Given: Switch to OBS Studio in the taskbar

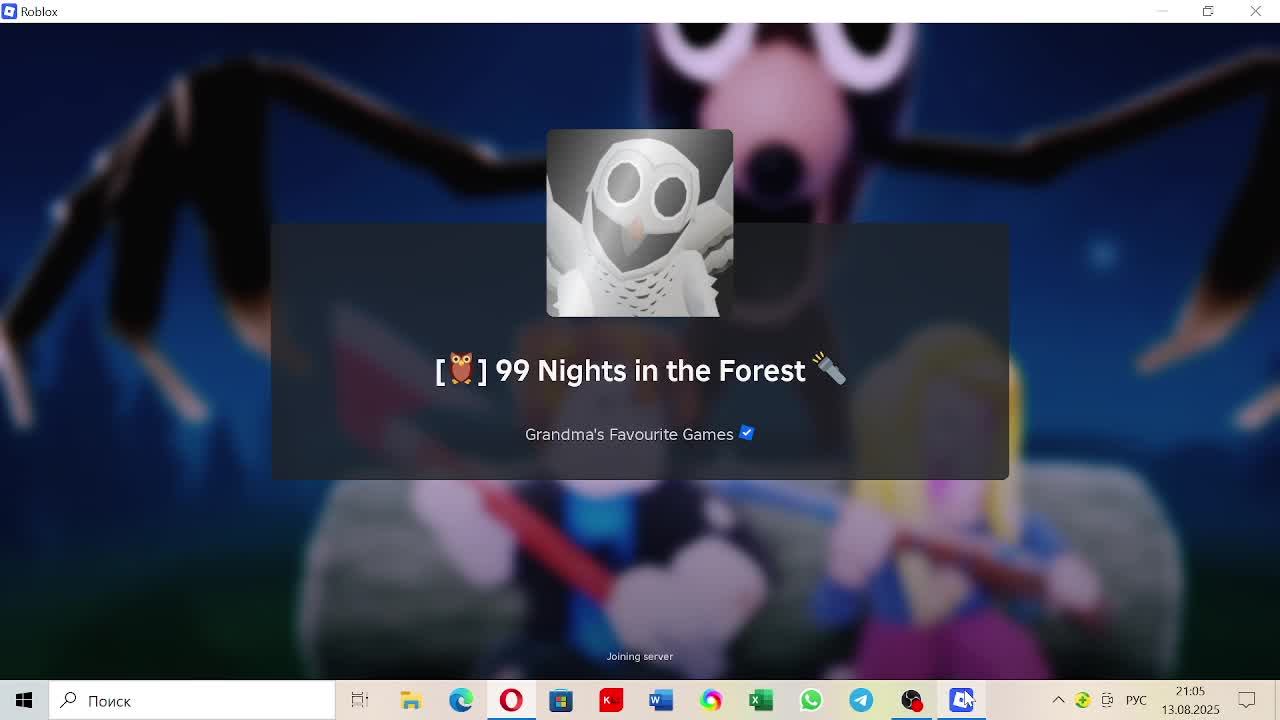Looking at the screenshot, I should click(911, 700).
